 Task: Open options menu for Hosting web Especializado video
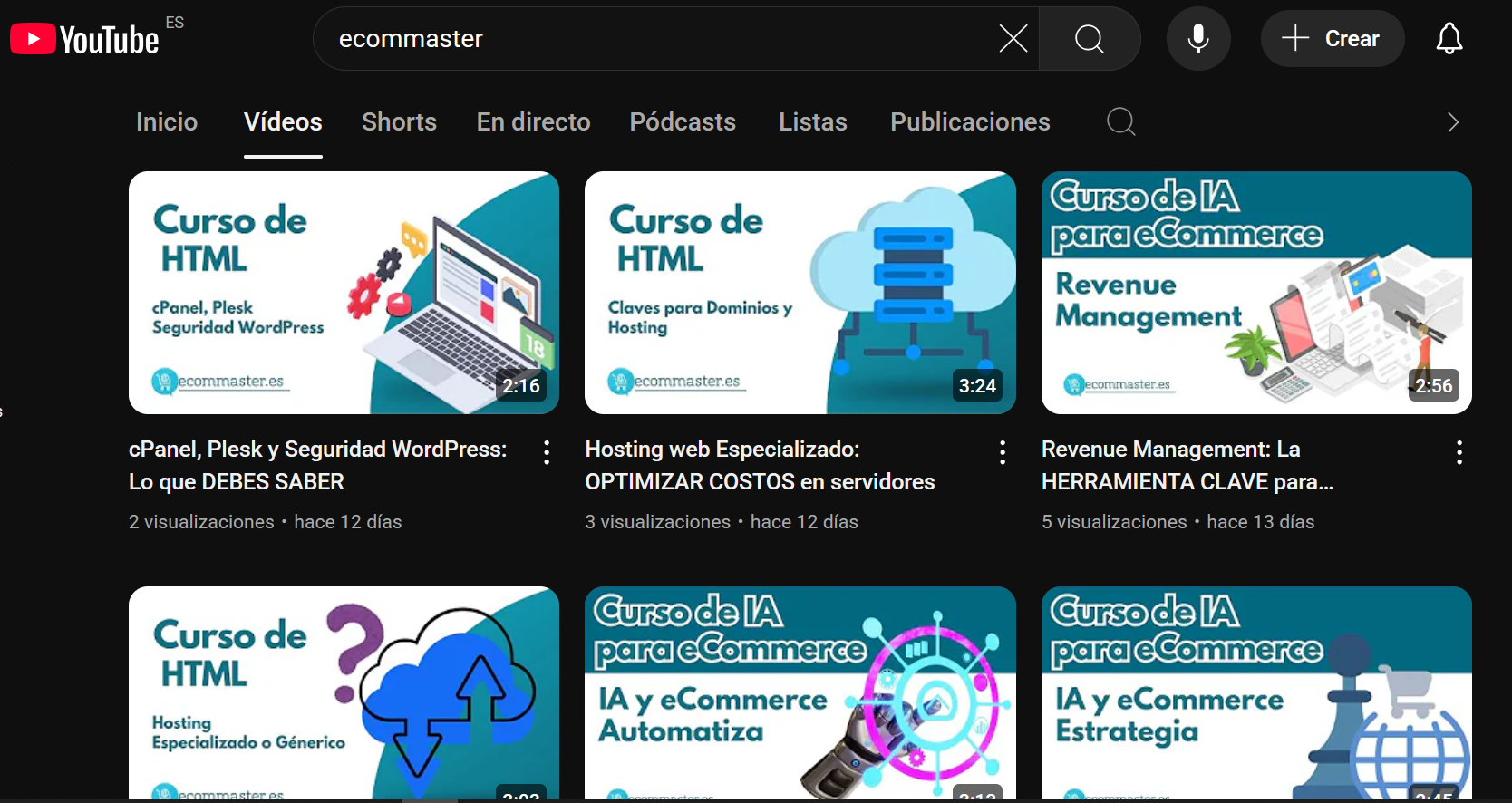1003,452
